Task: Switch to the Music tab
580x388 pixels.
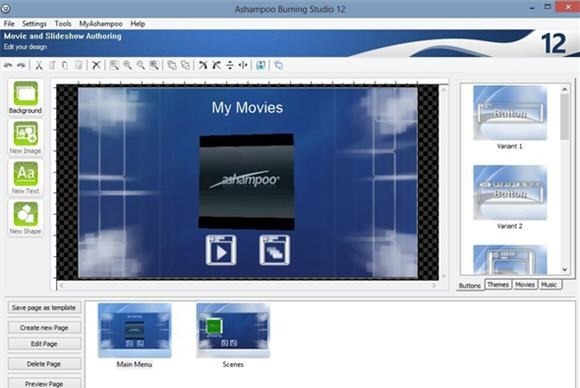Action: pos(549,284)
